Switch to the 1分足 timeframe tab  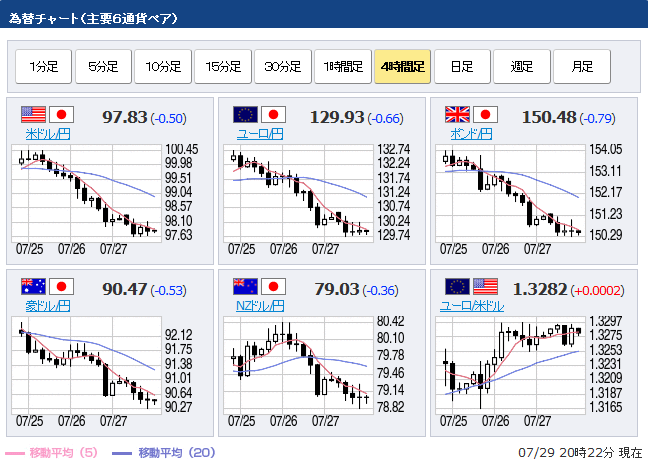[x=43, y=67]
